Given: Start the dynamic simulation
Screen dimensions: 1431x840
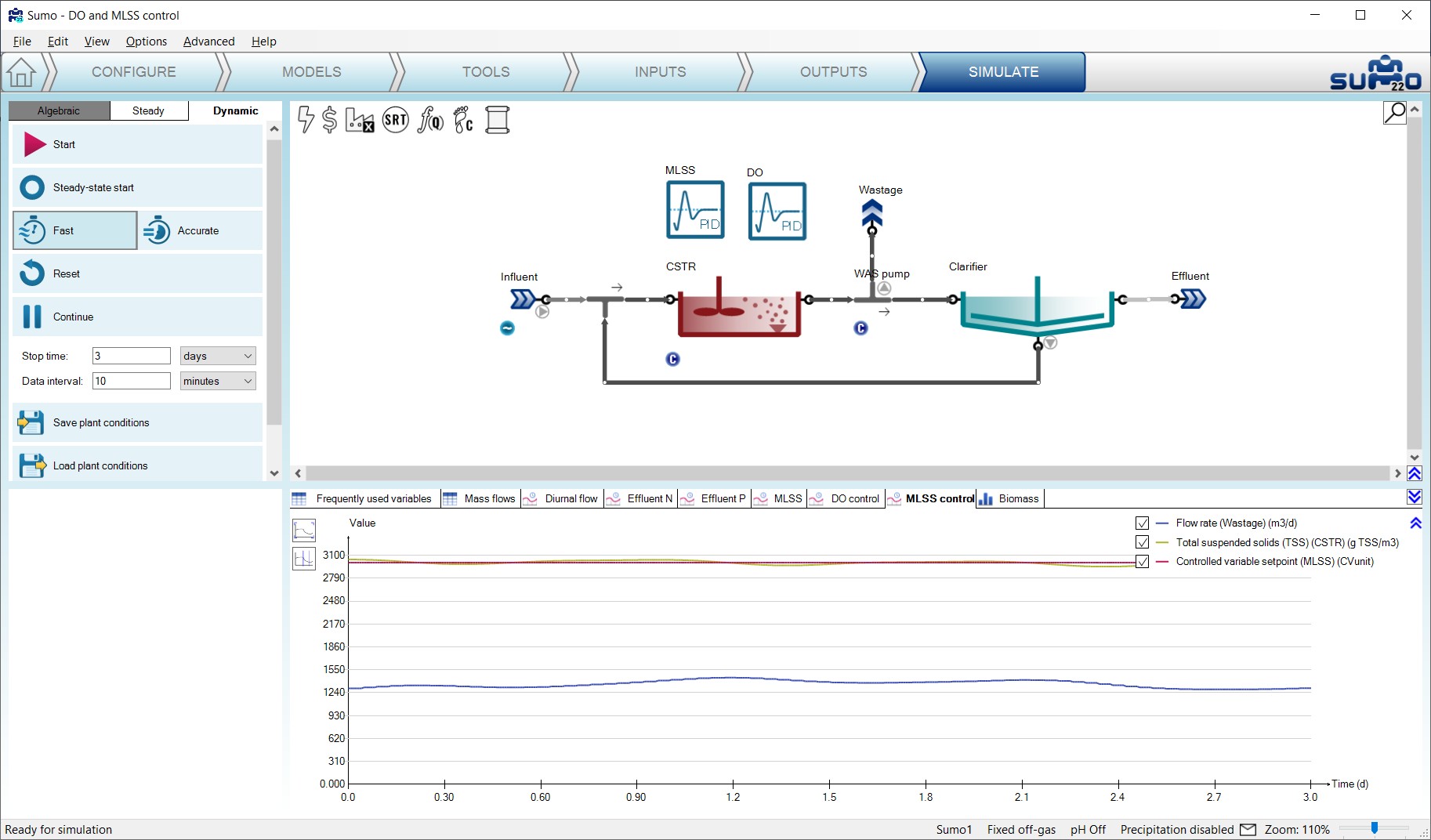Looking at the screenshot, I should click(x=138, y=144).
